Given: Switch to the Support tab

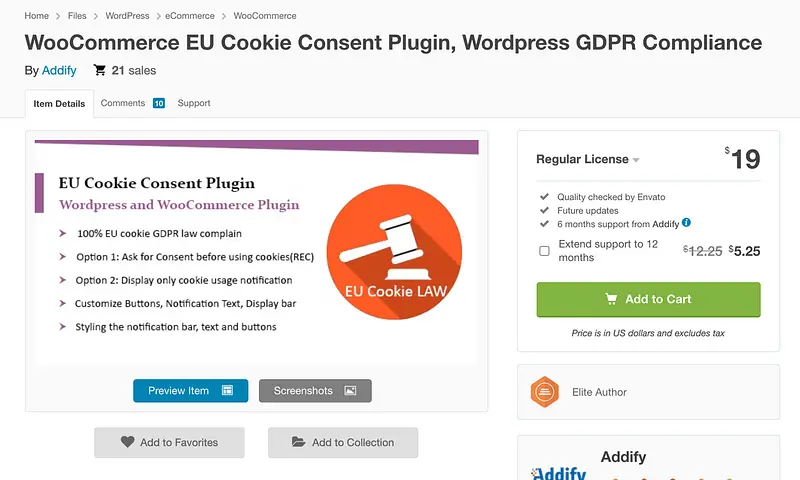Looking at the screenshot, I should 194,103.
